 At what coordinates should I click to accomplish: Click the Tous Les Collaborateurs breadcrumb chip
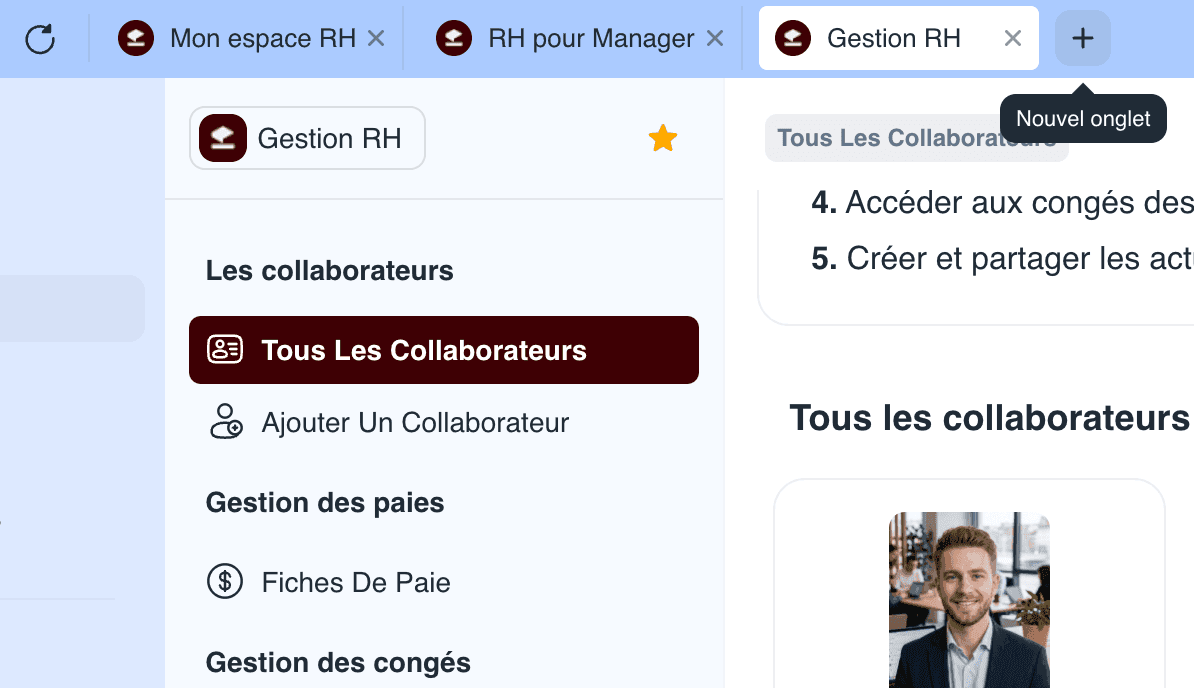click(x=916, y=138)
